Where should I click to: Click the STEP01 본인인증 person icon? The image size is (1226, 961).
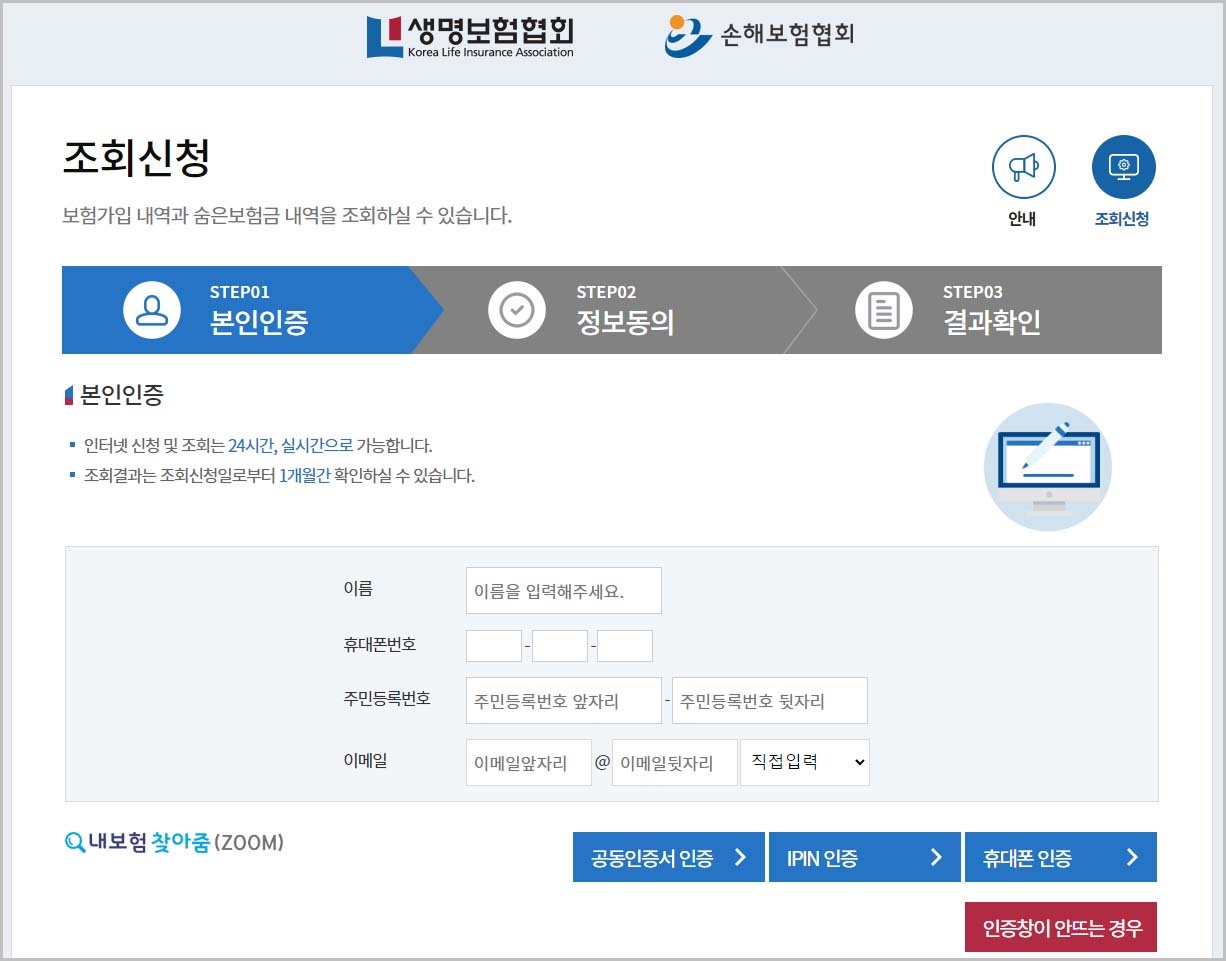152,310
